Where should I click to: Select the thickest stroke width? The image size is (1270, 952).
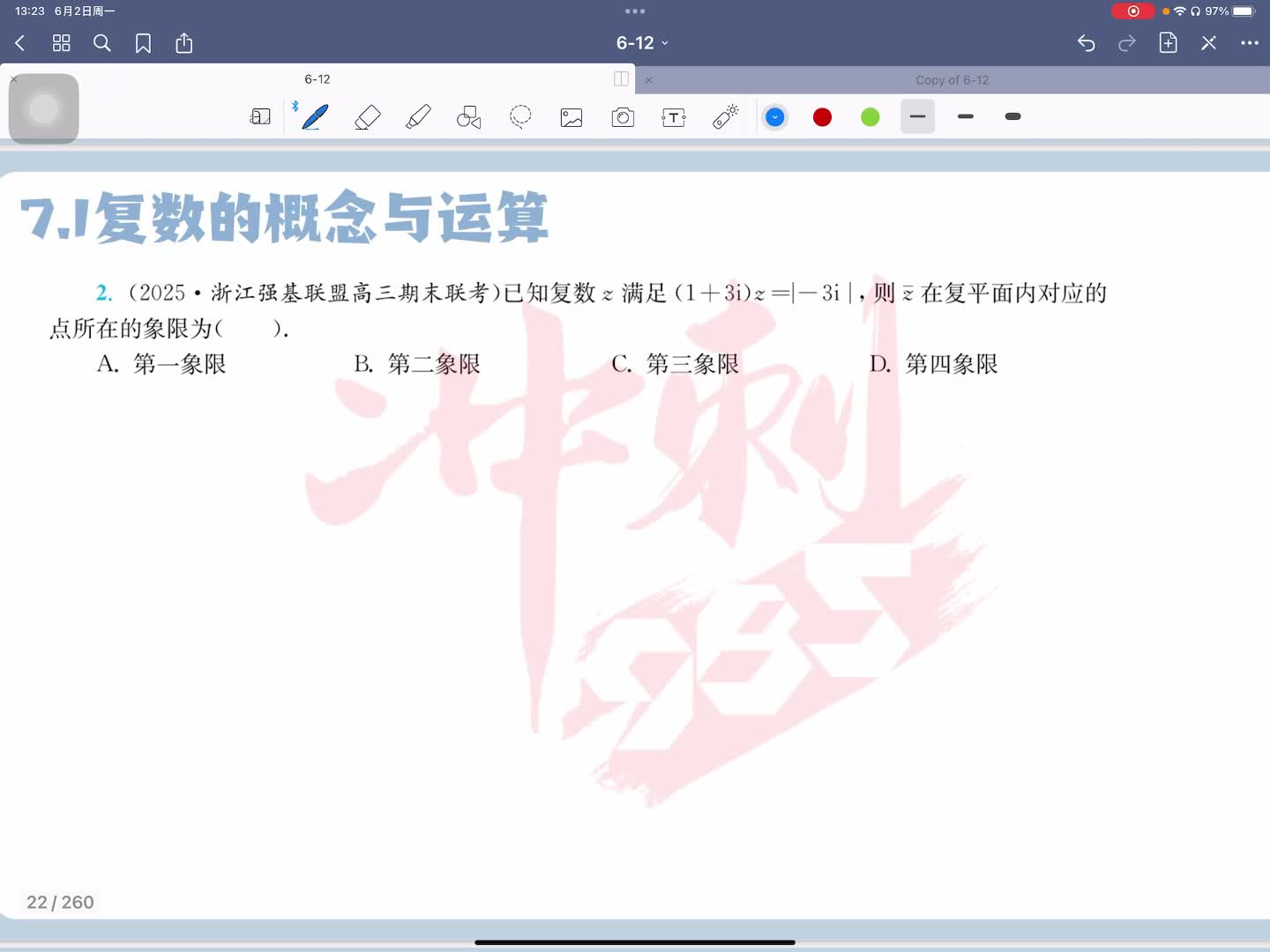1012,116
